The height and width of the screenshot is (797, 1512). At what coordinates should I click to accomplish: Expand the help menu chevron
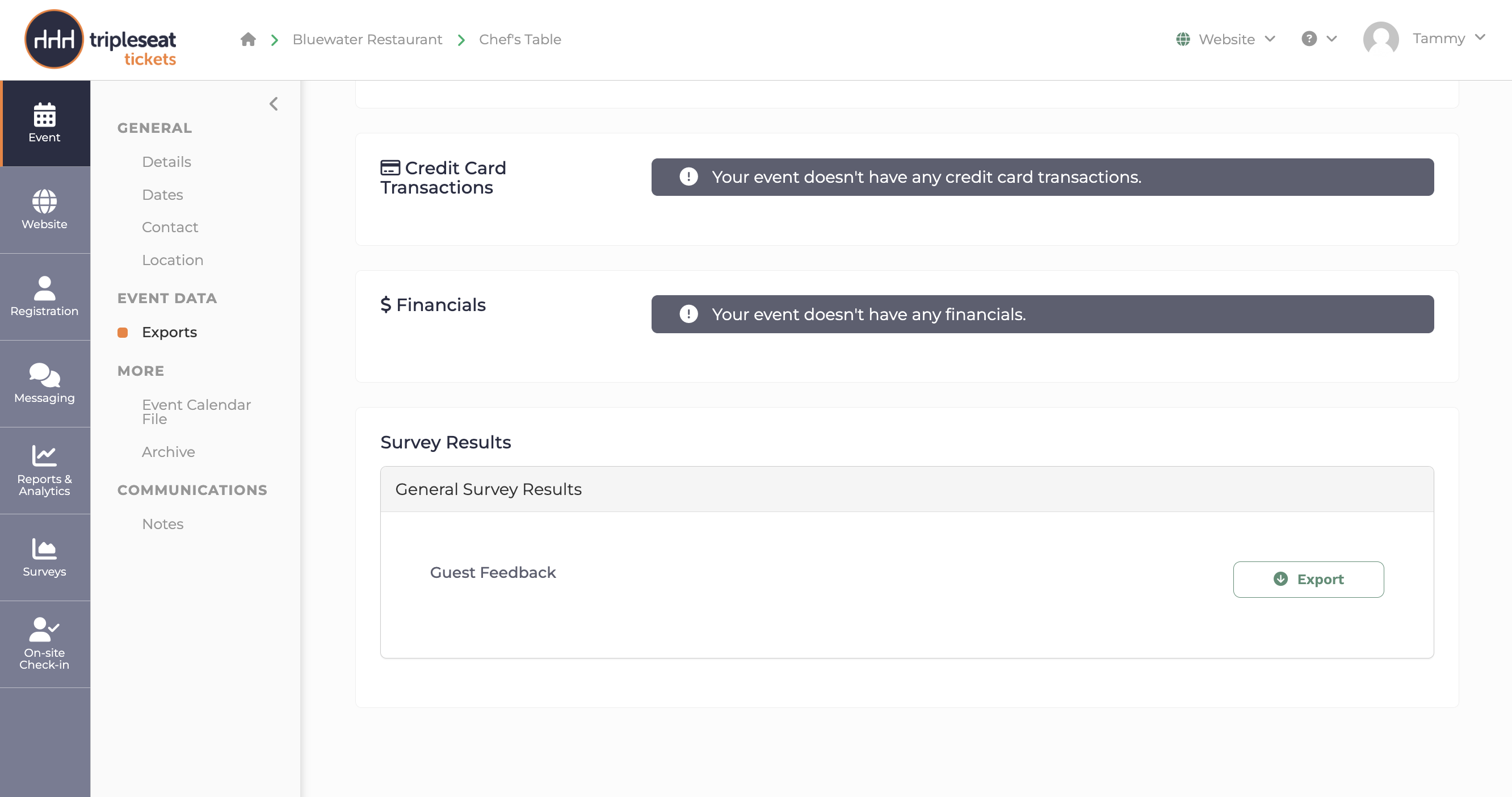(1332, 39)
